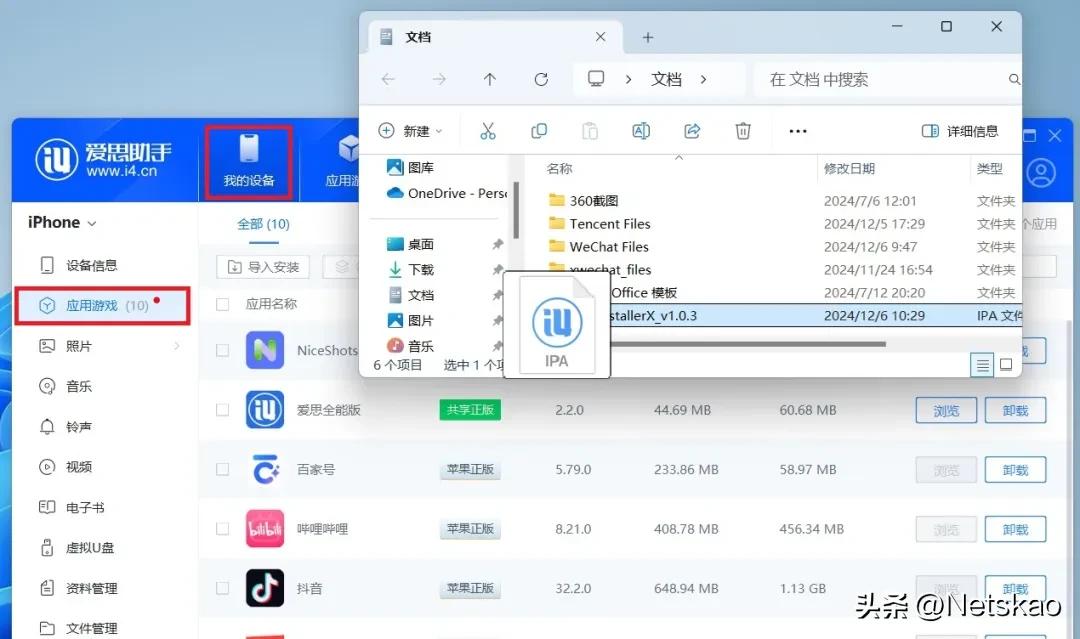Click 浏览 for 爱思全能版

(946, 410)
